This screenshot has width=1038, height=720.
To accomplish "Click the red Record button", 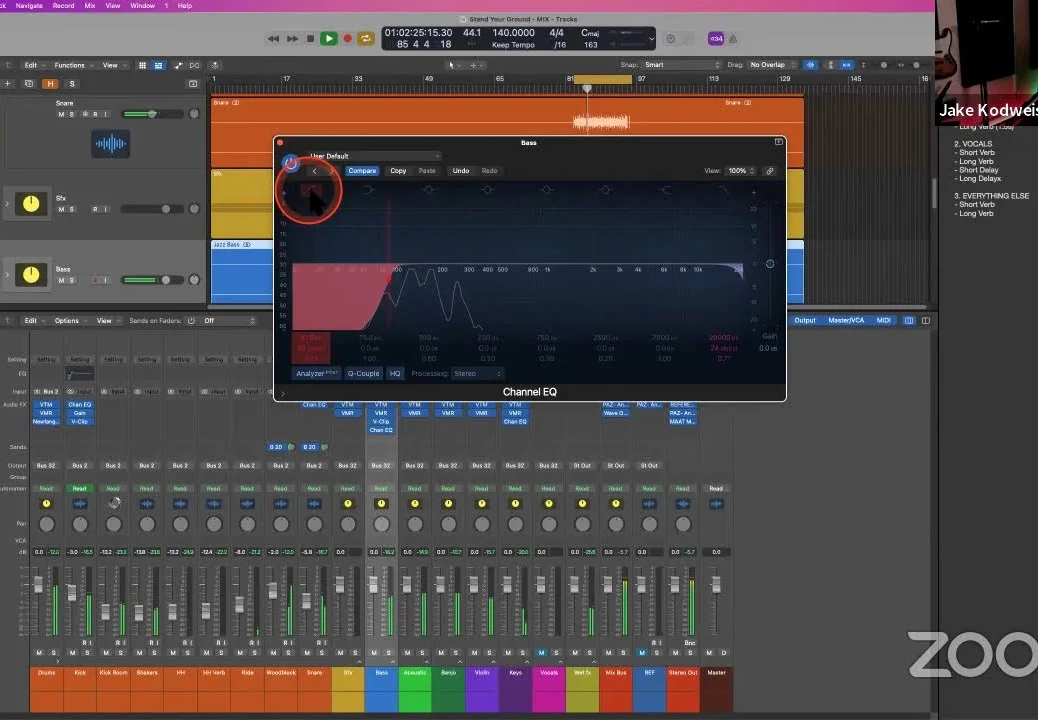I will 347,39.
